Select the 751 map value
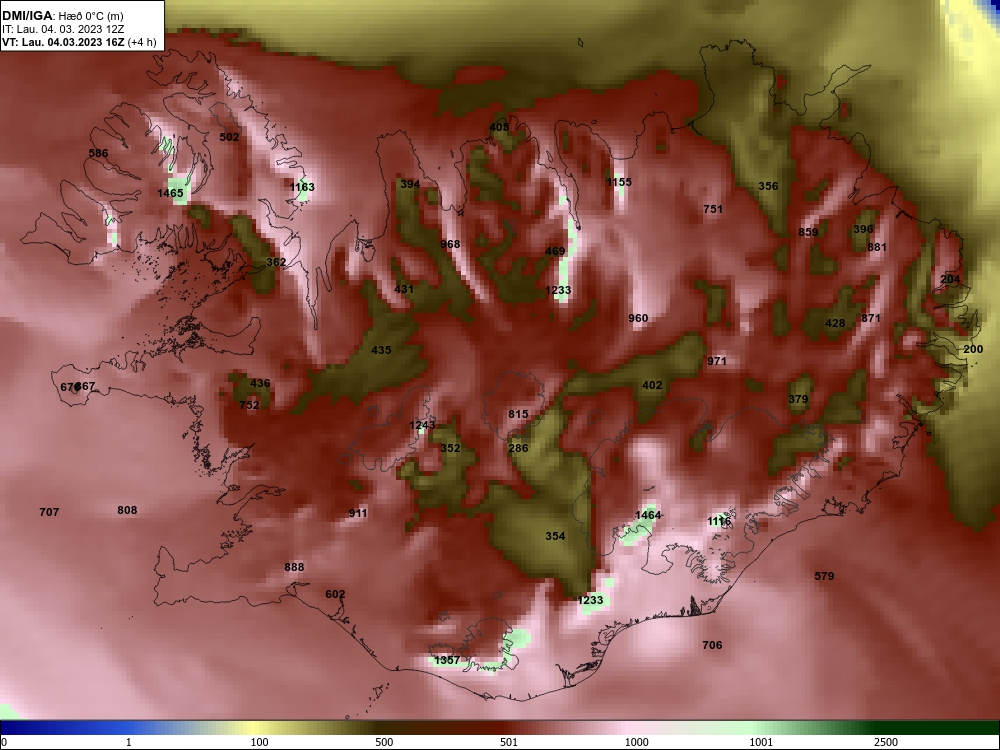The width and height of the screenshot is (1000, 750). click(713, 209)
